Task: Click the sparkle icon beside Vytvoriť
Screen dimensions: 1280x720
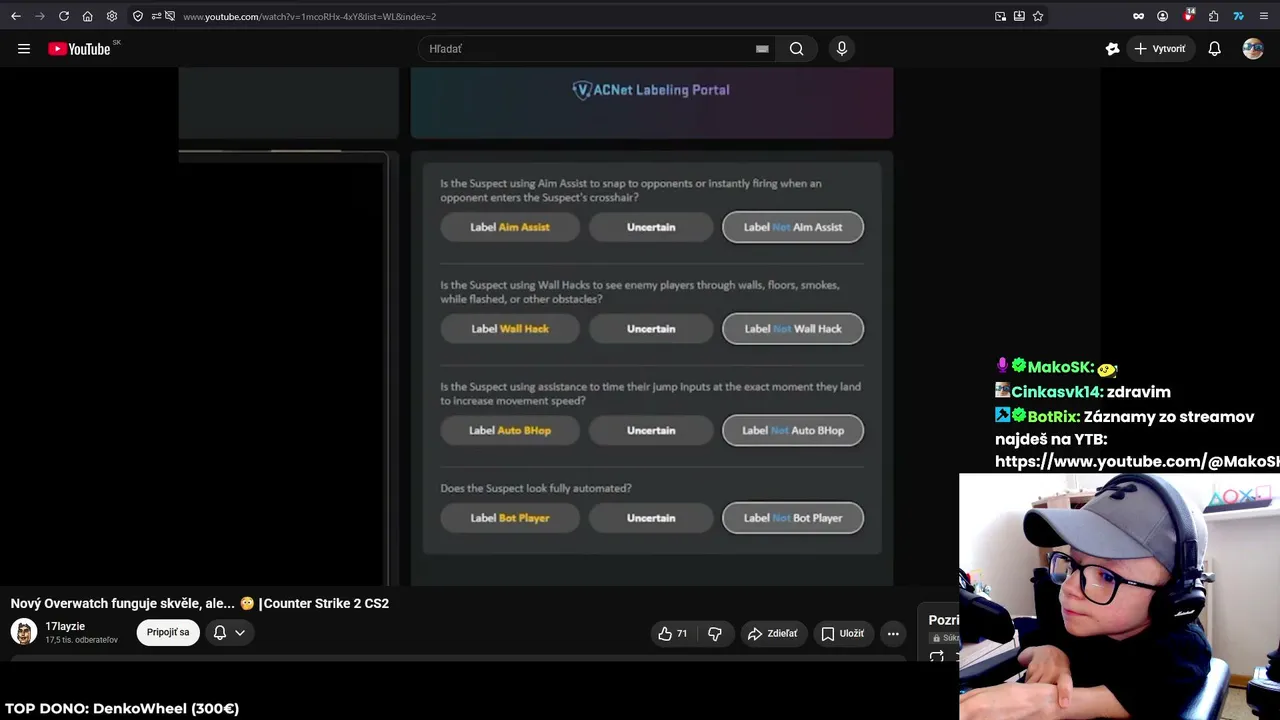Action: tap(1112, 49)
